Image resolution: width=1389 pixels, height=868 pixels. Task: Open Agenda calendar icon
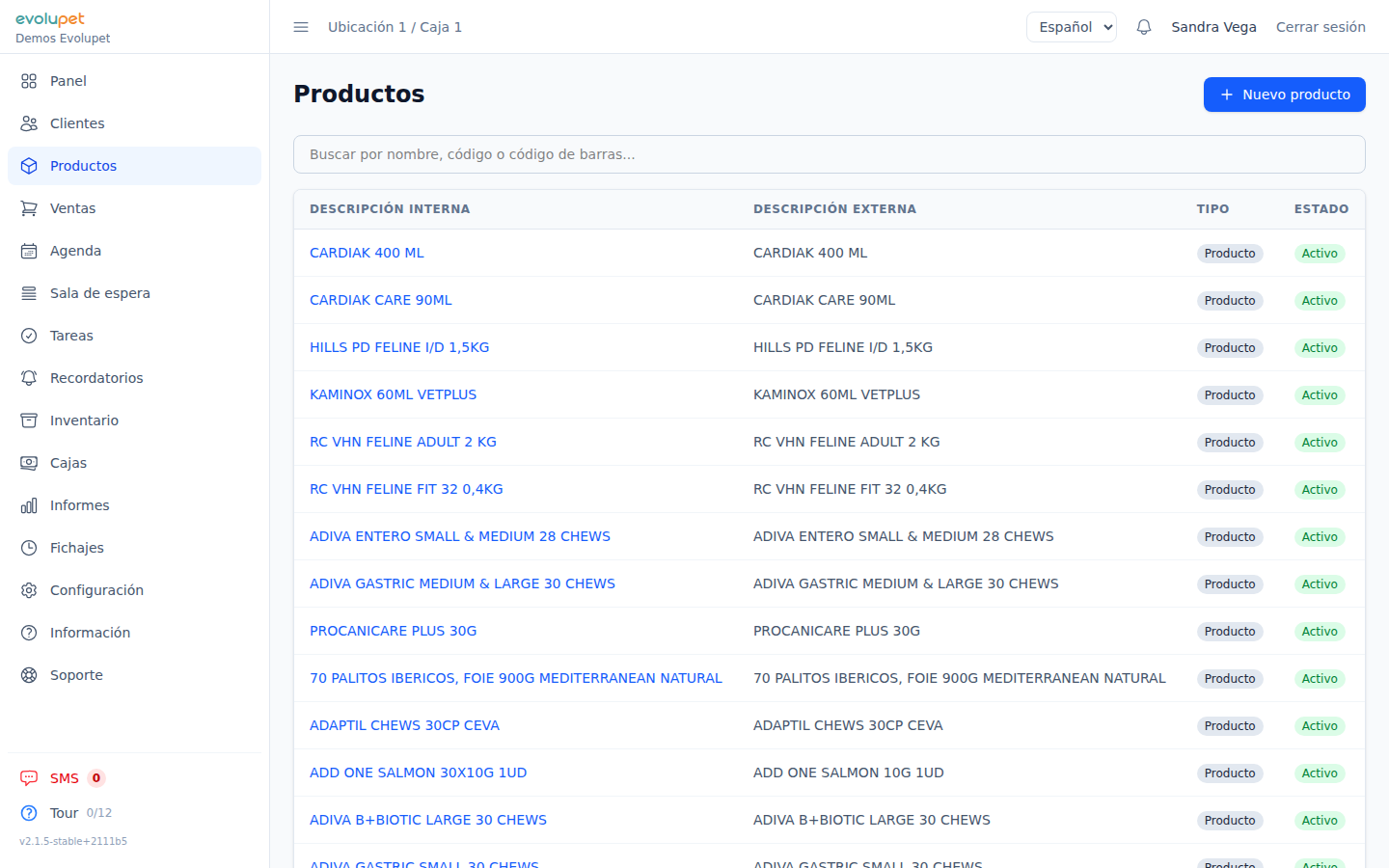(x=29, y=251)
